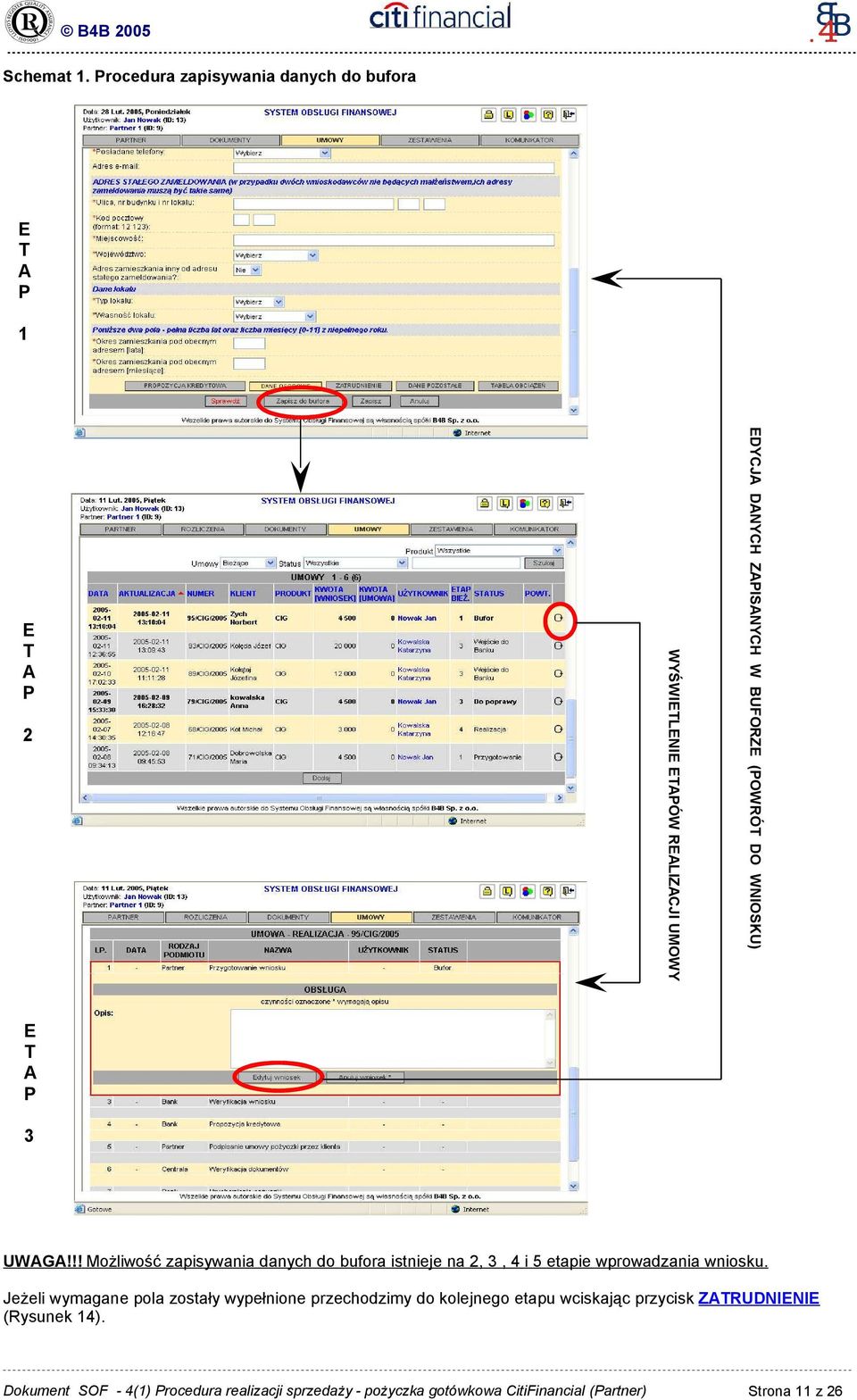Open stages icon for contract 89/CIG/2005 row
The image size is (857, 1400).
coord(558,673)
